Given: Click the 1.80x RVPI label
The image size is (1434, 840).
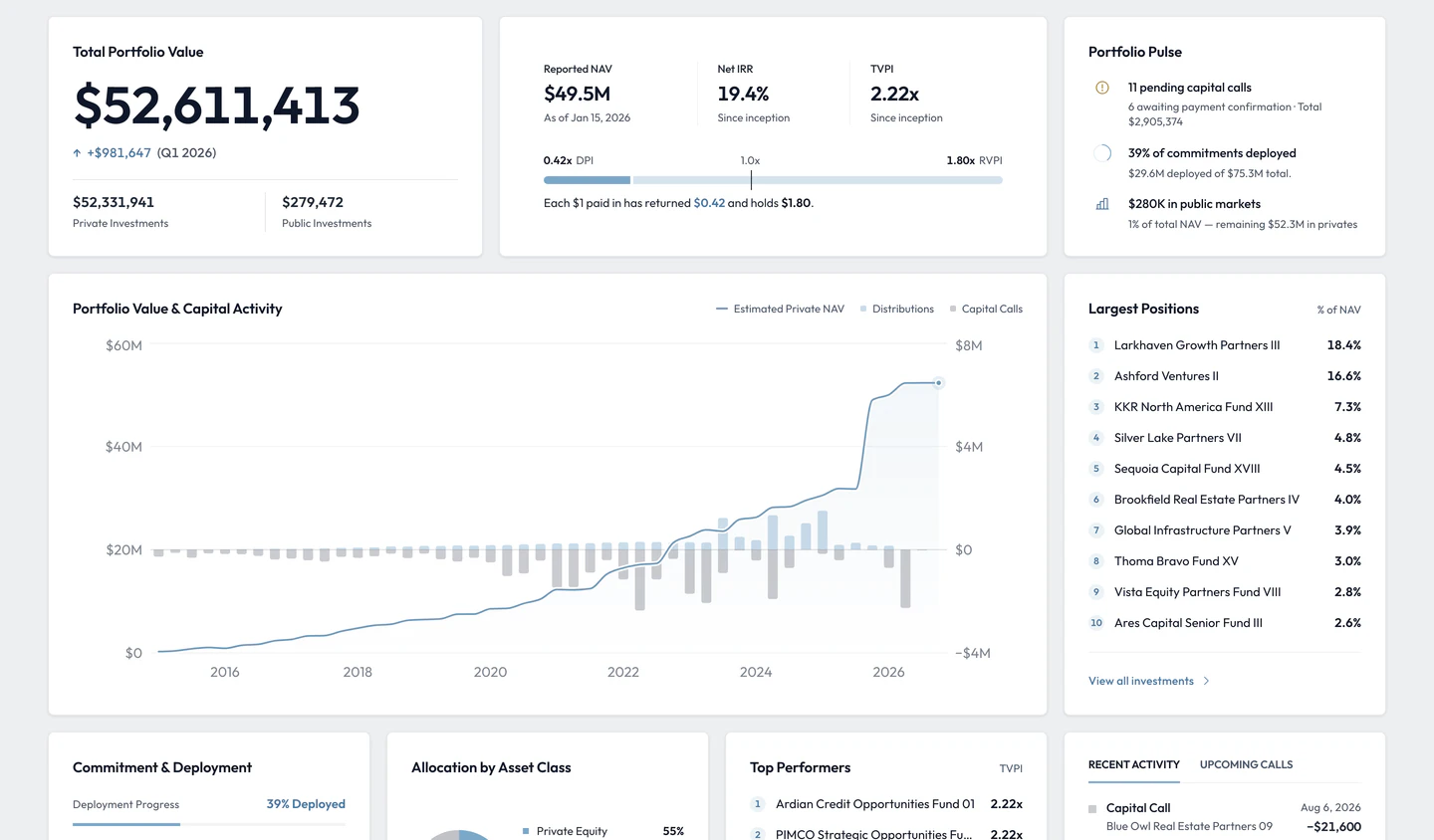Looking at the screenshot, I should (974, 160).
